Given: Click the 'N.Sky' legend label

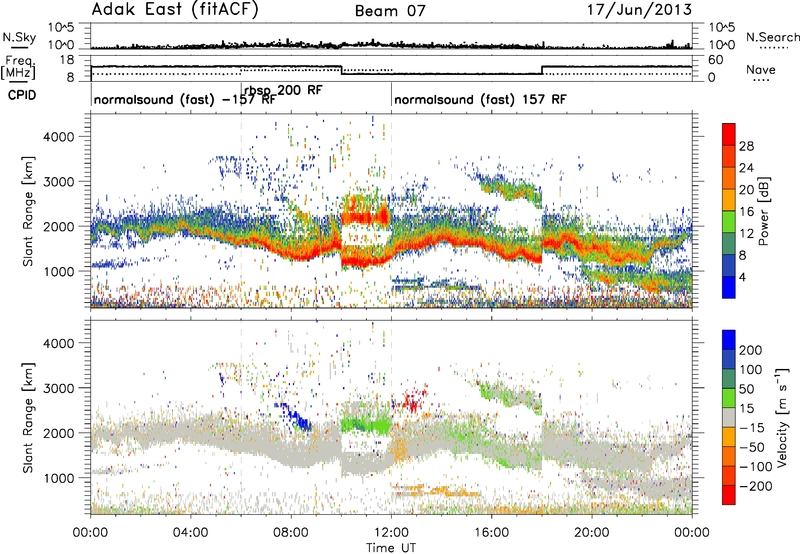Looking at the screenshot, I should [19, 38].
